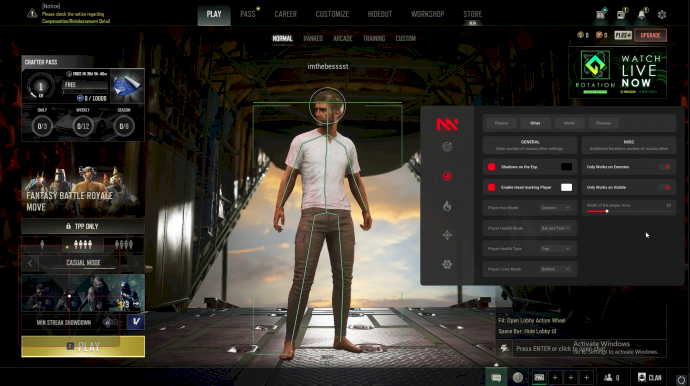The height and width of the screenshot is (386, 690).
Task: Select the highlighted squad slot in bottom bar
Action: (x=539, y=377)
